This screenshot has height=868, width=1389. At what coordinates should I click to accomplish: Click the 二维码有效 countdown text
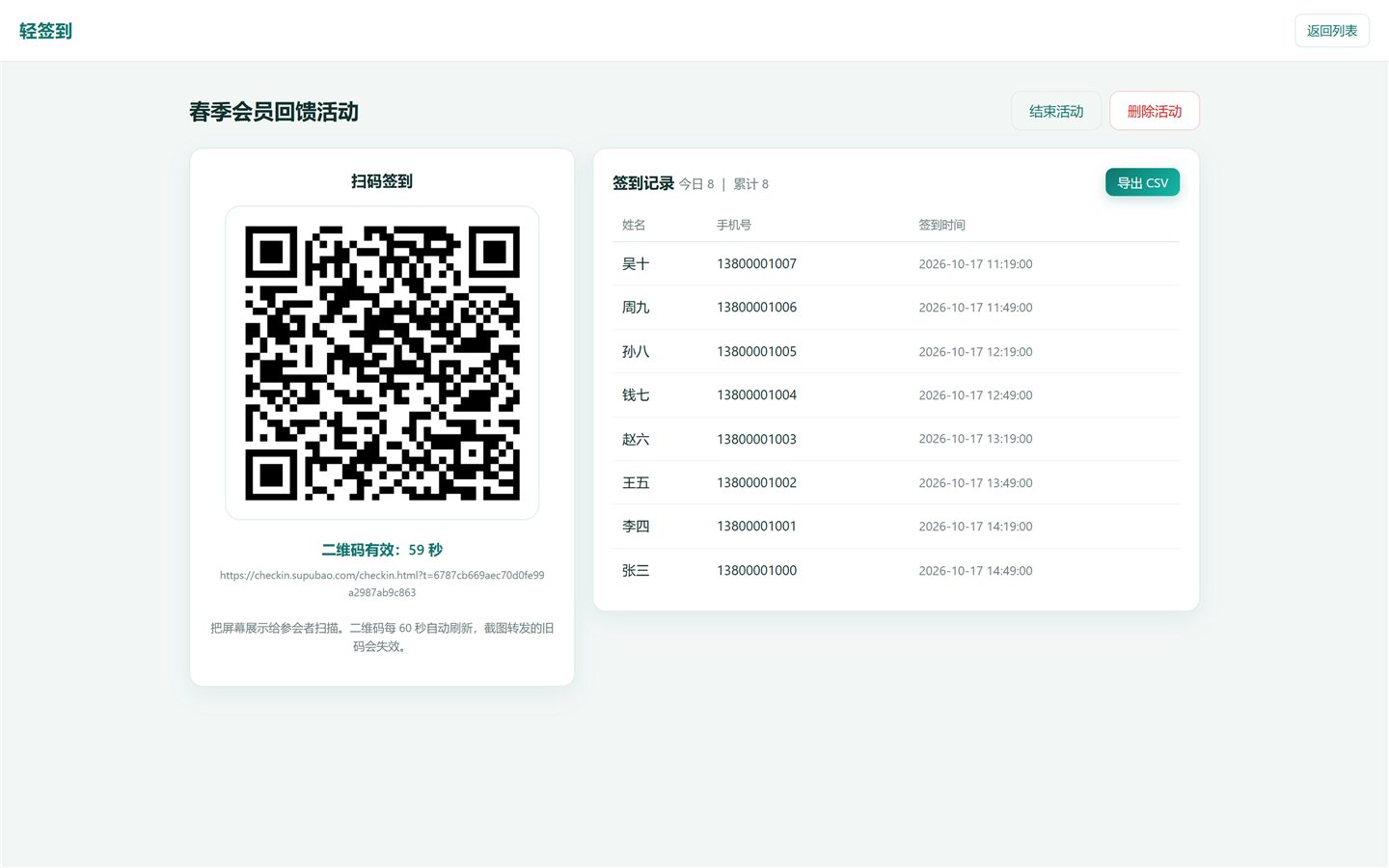click(382, 550)
